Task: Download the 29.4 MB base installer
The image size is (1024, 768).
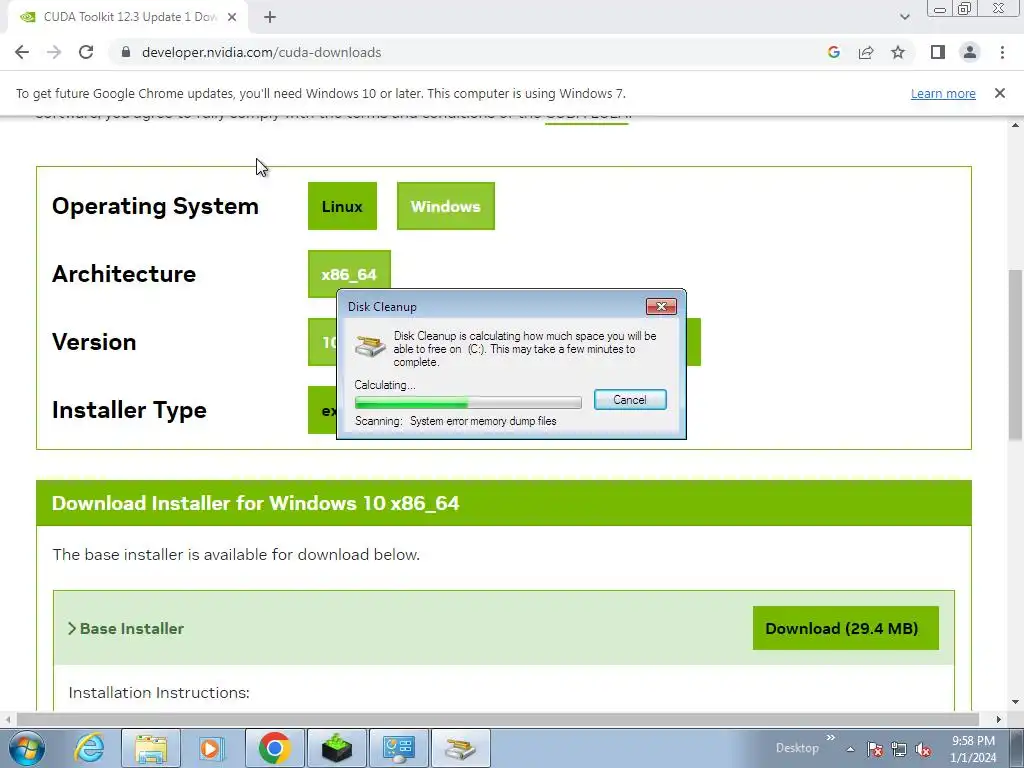Action: (846, 628)
